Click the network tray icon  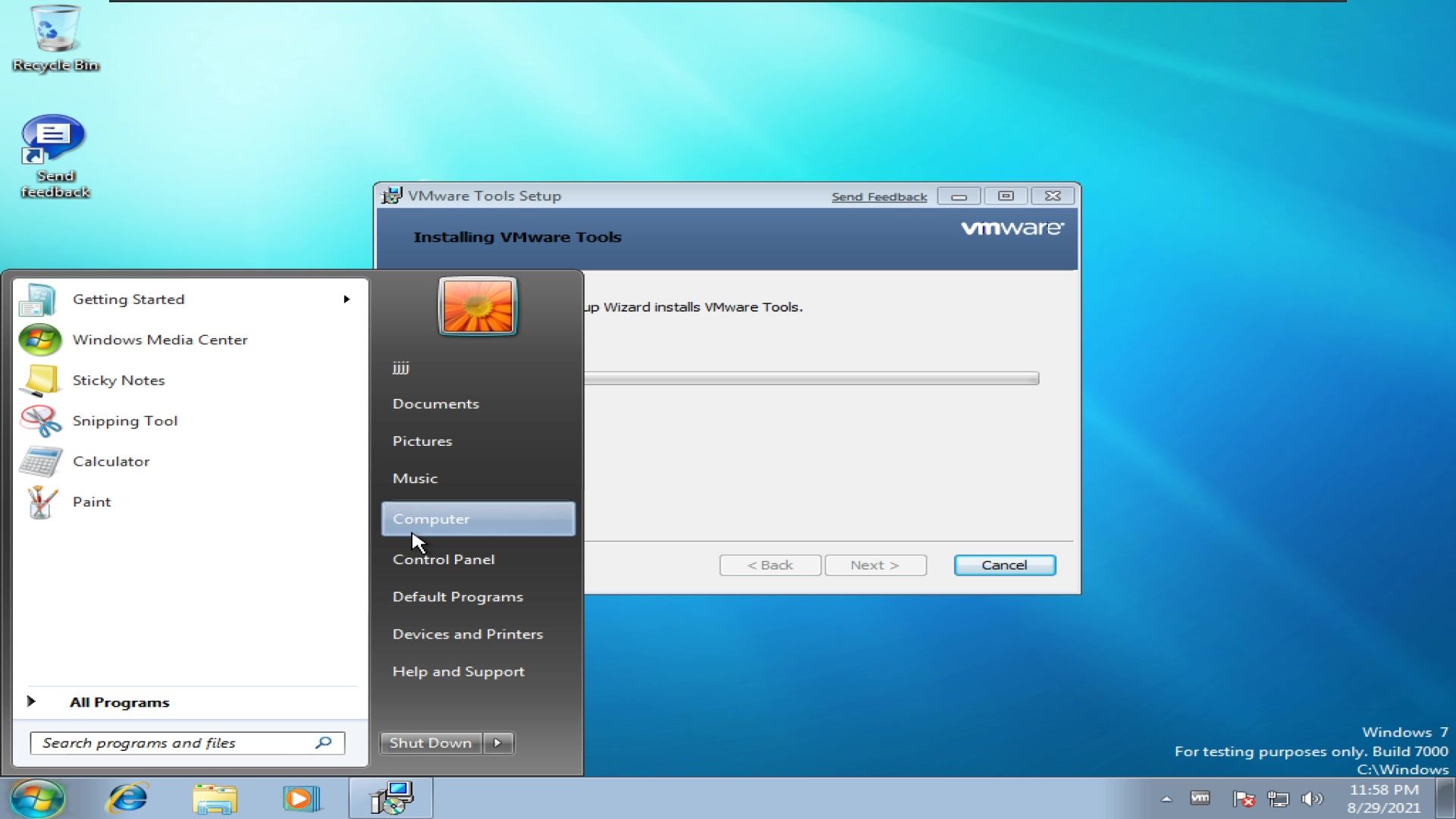pyautogui.click(x=1278, y=799)
